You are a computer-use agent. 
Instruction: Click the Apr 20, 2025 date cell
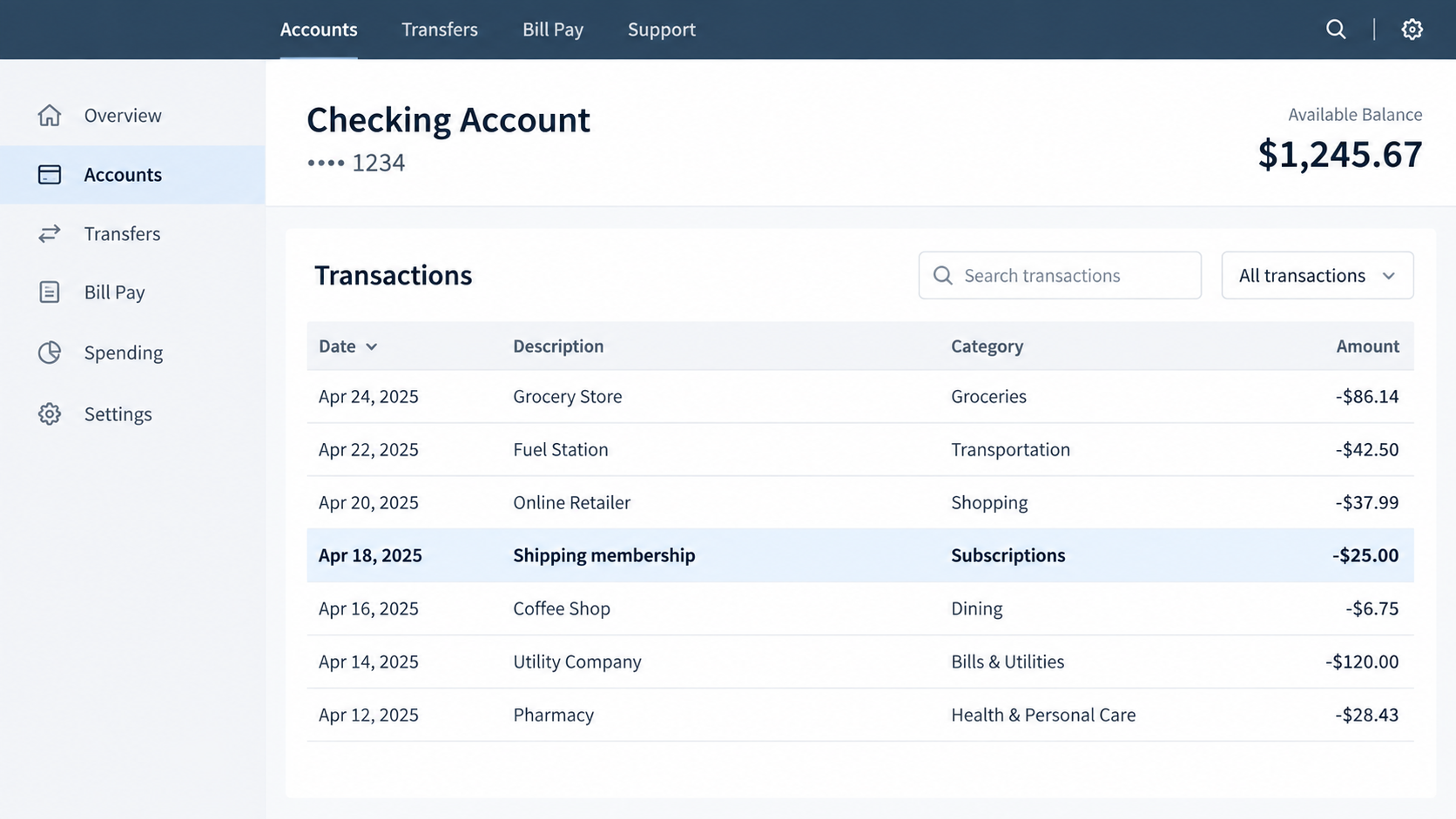(368, 503)
